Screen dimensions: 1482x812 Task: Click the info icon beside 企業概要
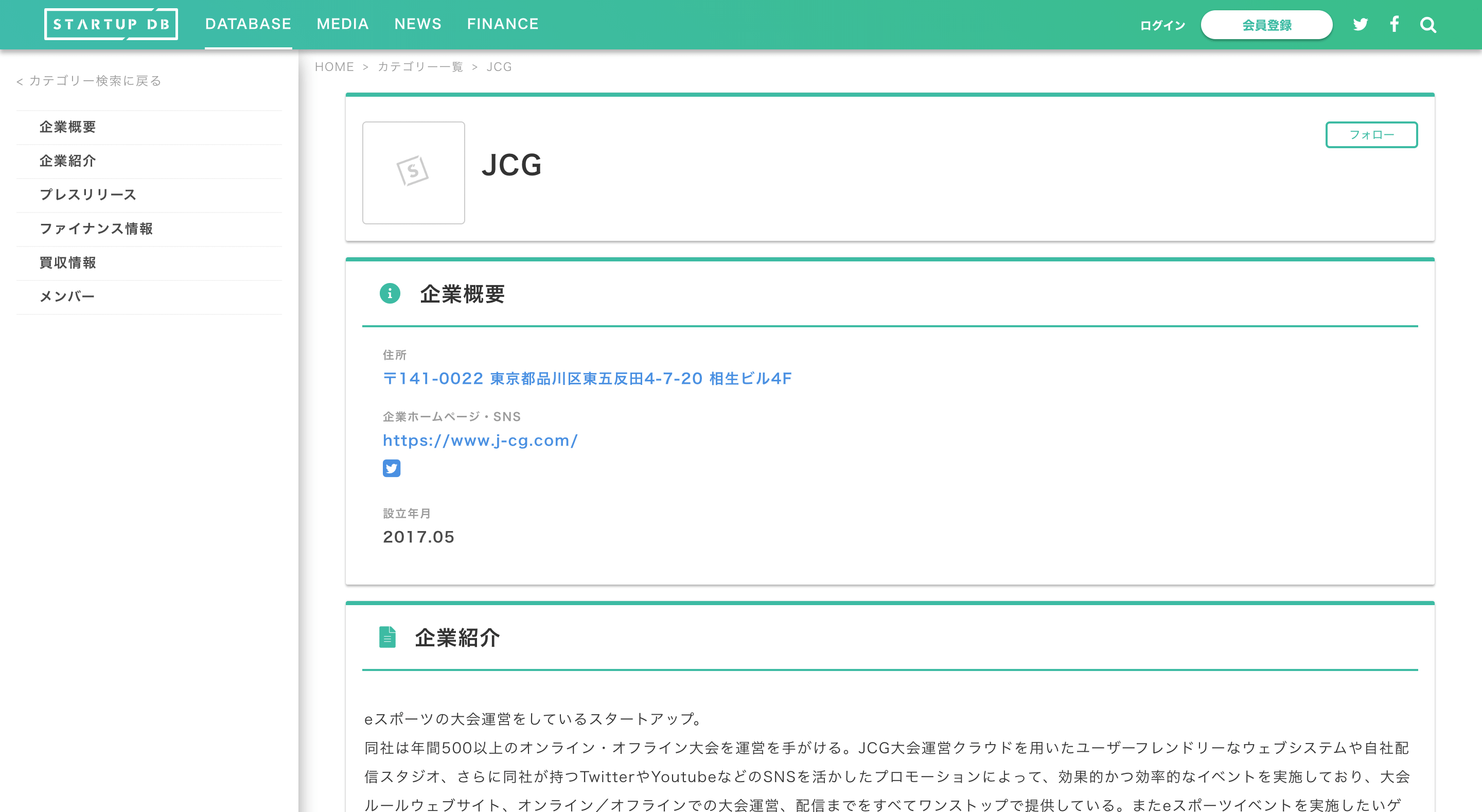390,293
